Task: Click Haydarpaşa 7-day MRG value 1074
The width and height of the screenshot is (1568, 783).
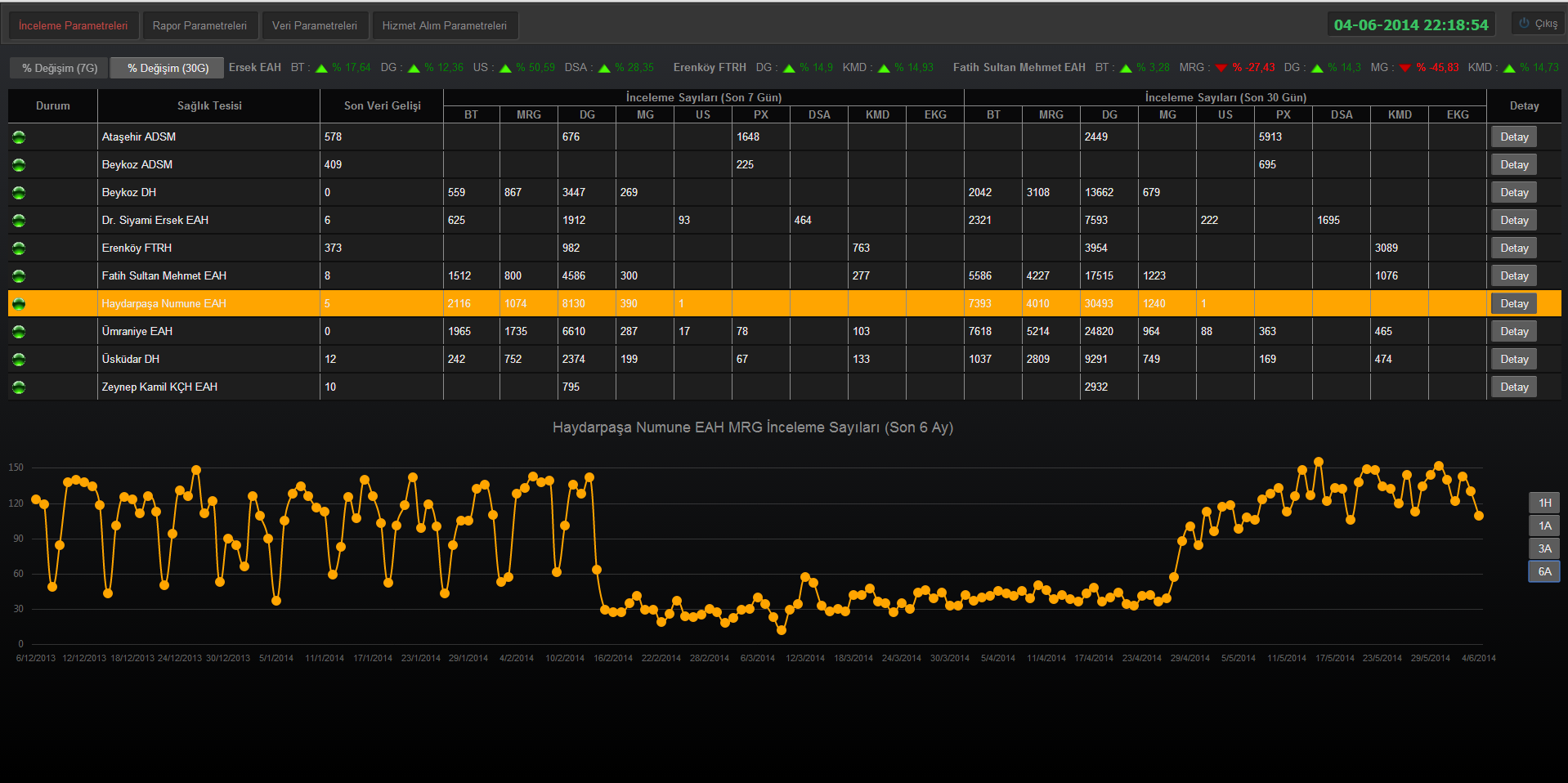Action: 516,303
